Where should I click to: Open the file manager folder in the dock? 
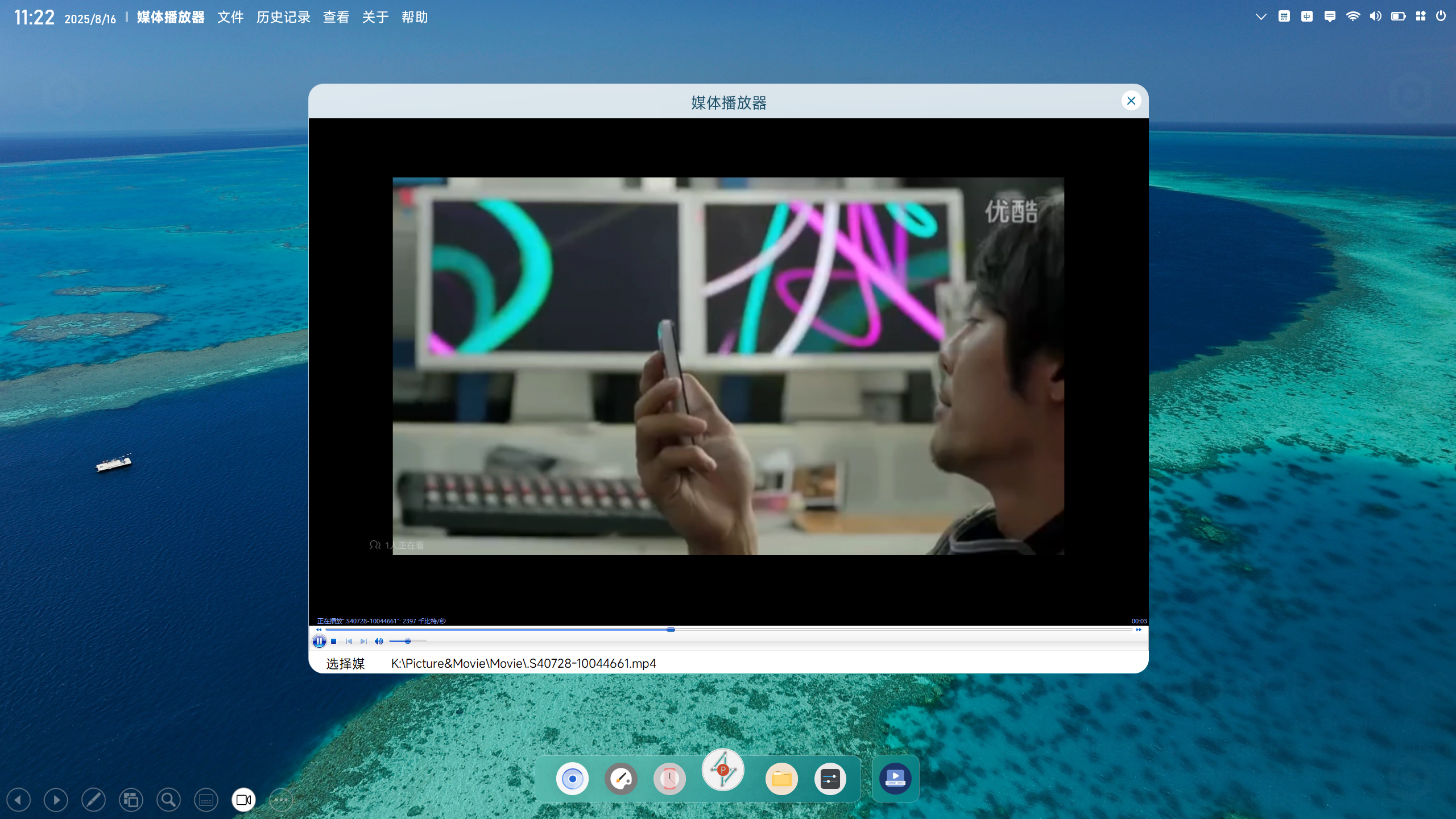781,779
